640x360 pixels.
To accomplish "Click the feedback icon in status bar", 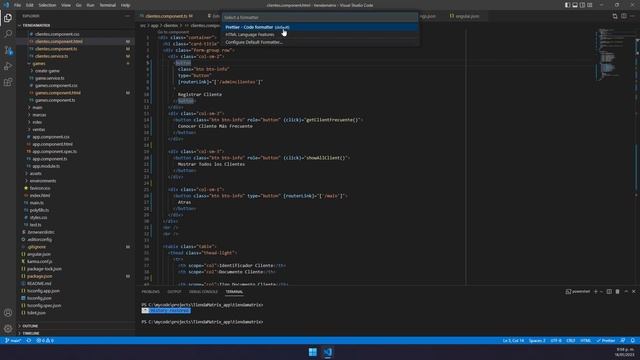I will pos(622,340).
